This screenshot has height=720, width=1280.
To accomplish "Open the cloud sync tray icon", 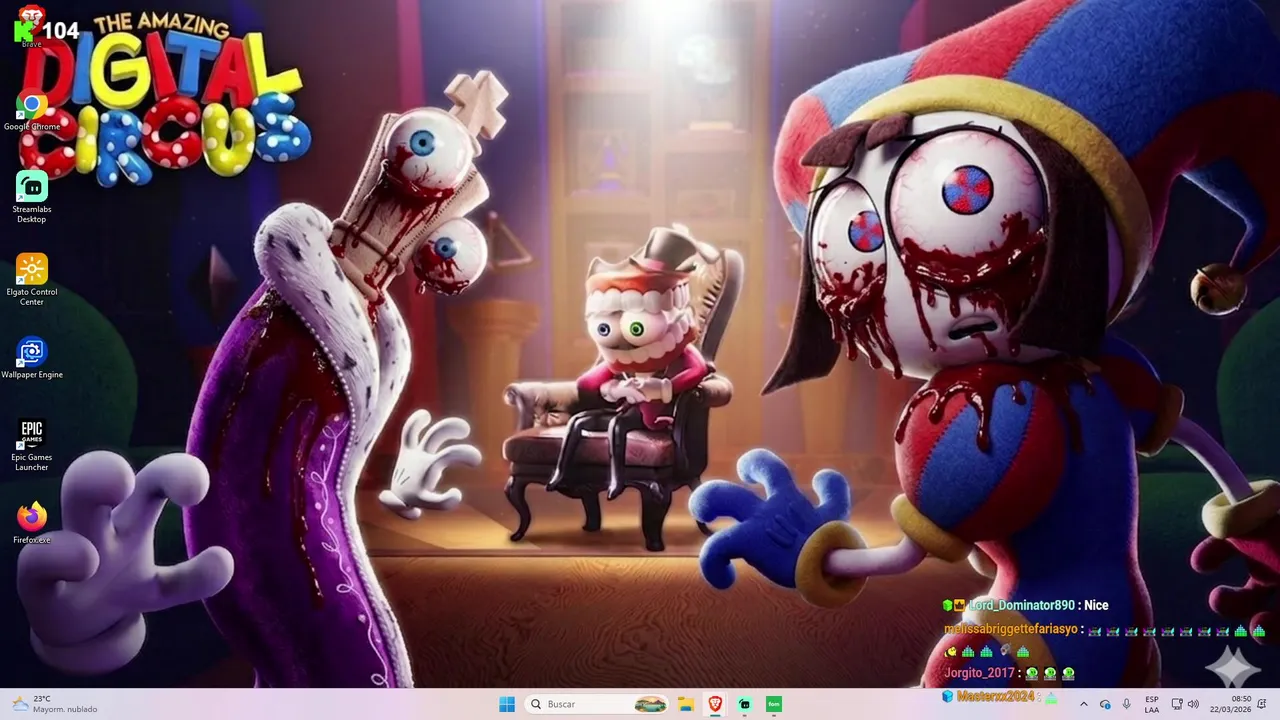I will (x=1105, y=704).
